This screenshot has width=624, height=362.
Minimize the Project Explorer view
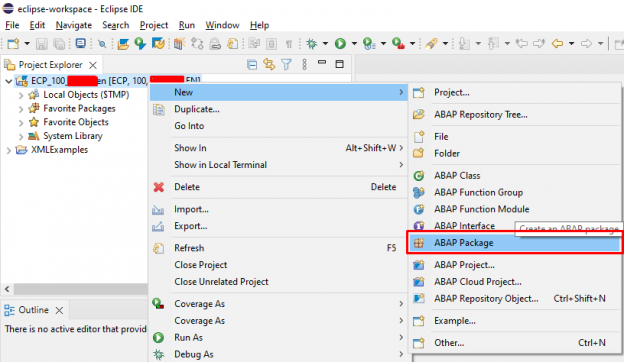pos(322,63)
